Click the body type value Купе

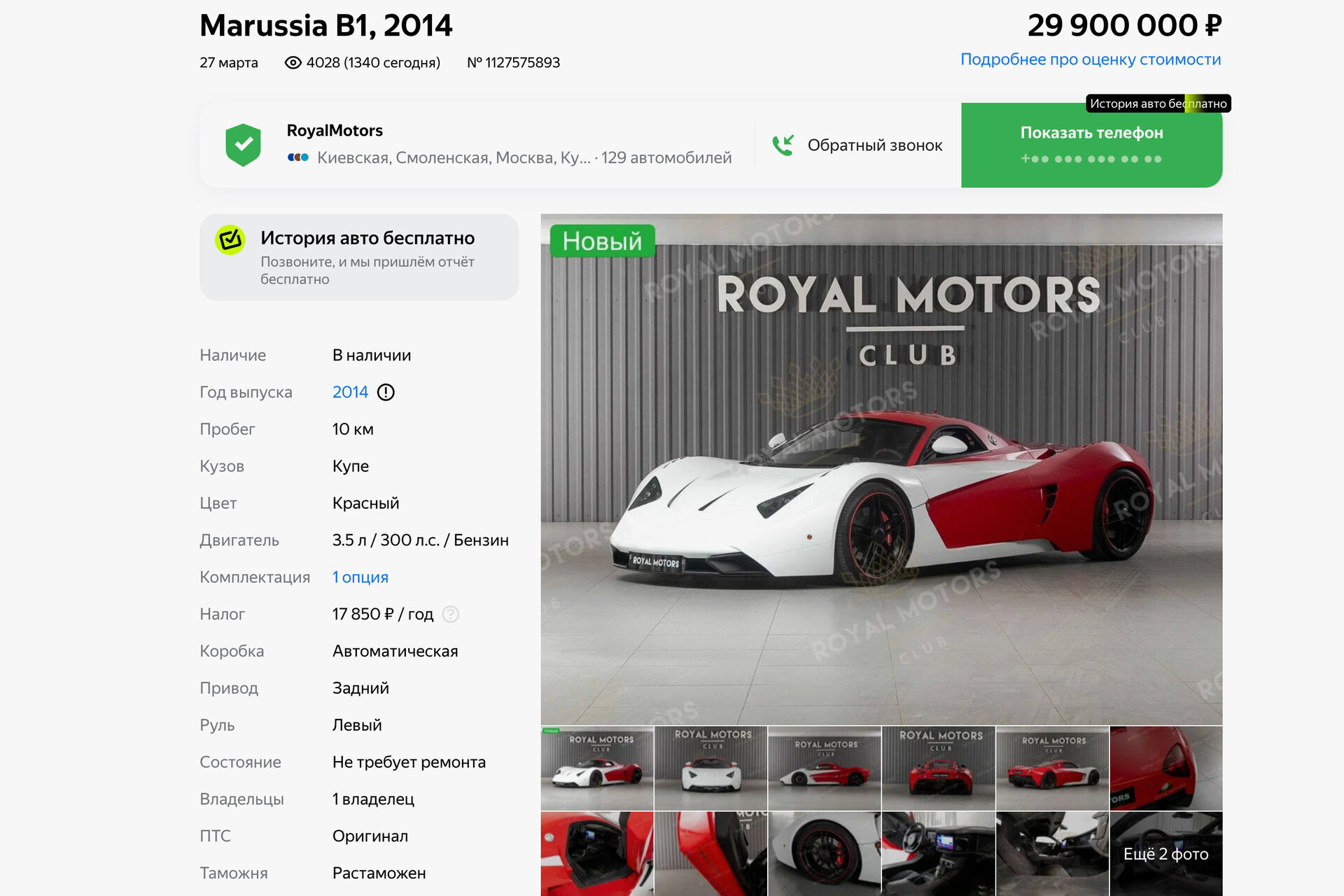pyautogui.click(x=351, y=466)
